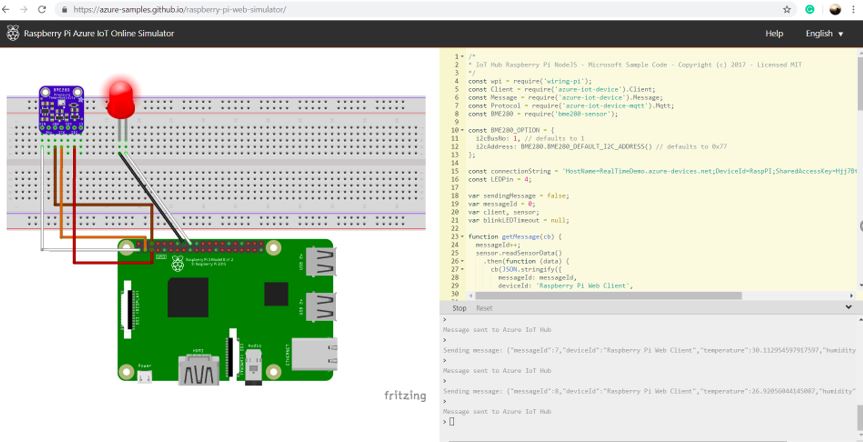Click the 'const BME280 = require' line
The height and width of the screenshot is (442, 863).
(543, 114)
